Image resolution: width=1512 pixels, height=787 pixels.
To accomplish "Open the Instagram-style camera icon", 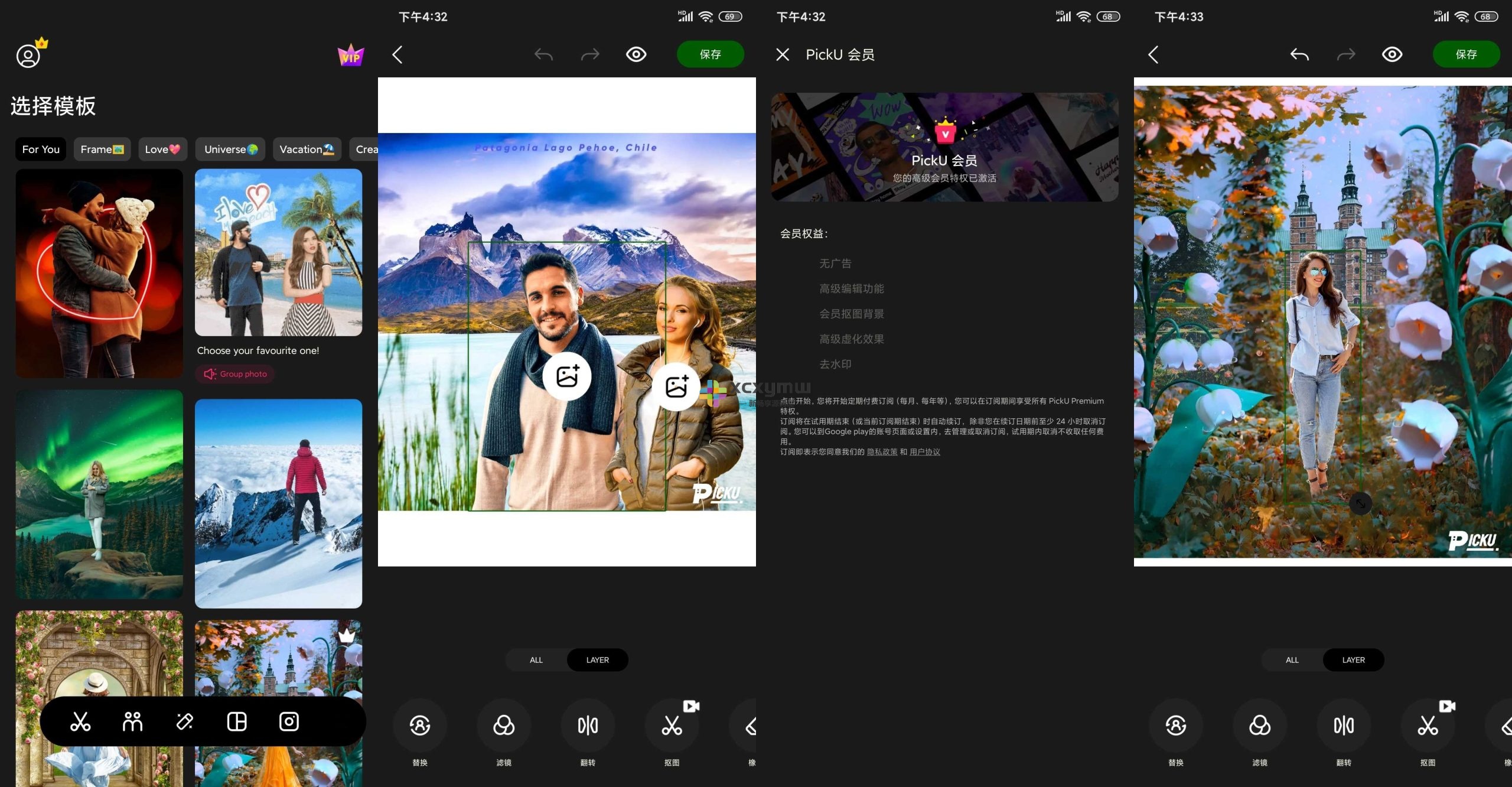I will [x=289, y=721].
